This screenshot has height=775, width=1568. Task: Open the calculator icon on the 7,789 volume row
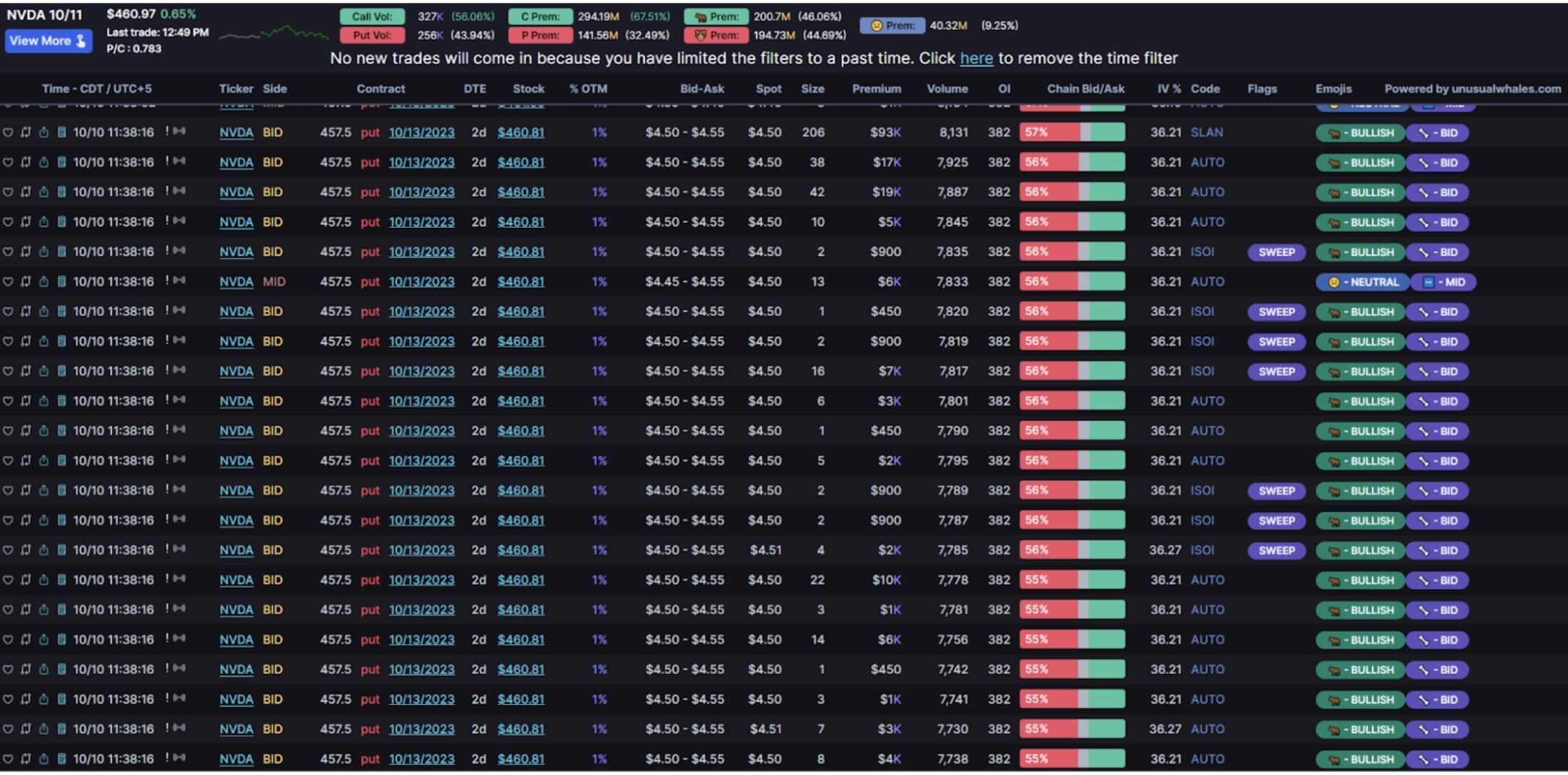(x=61, y=490)
